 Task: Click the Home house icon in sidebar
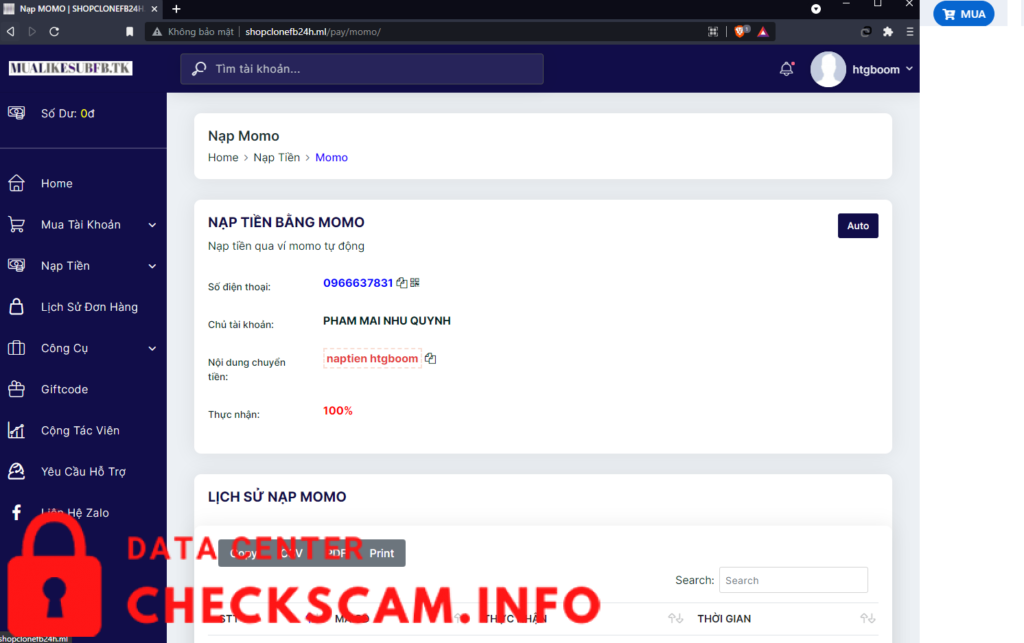(16, 183)
